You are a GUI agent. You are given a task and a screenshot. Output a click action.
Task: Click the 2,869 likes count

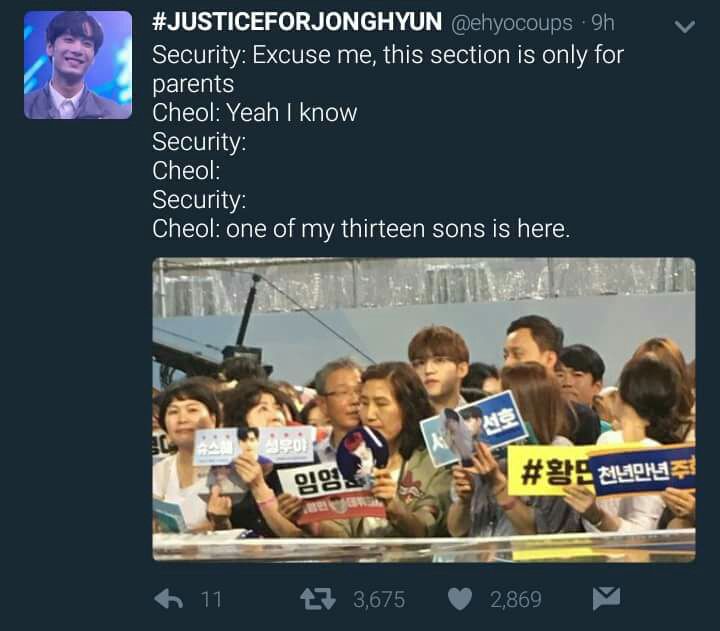[516, 600]
